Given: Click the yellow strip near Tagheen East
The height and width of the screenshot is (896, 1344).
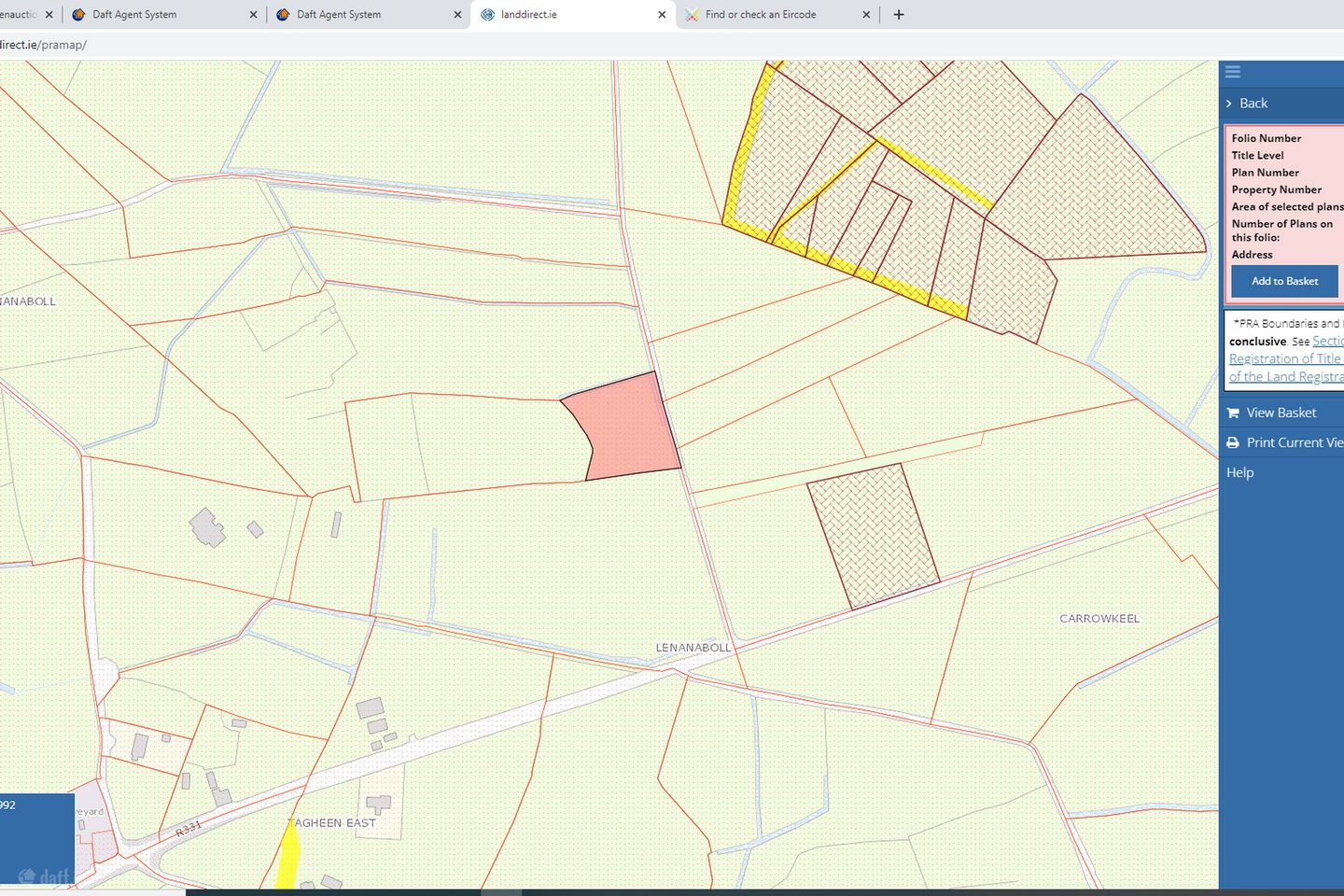Looking at the screenshot, I should click(x=288, y=857).
